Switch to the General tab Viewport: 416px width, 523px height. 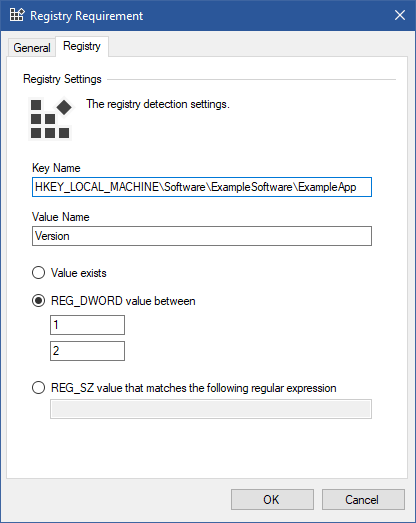click(32, 48)
